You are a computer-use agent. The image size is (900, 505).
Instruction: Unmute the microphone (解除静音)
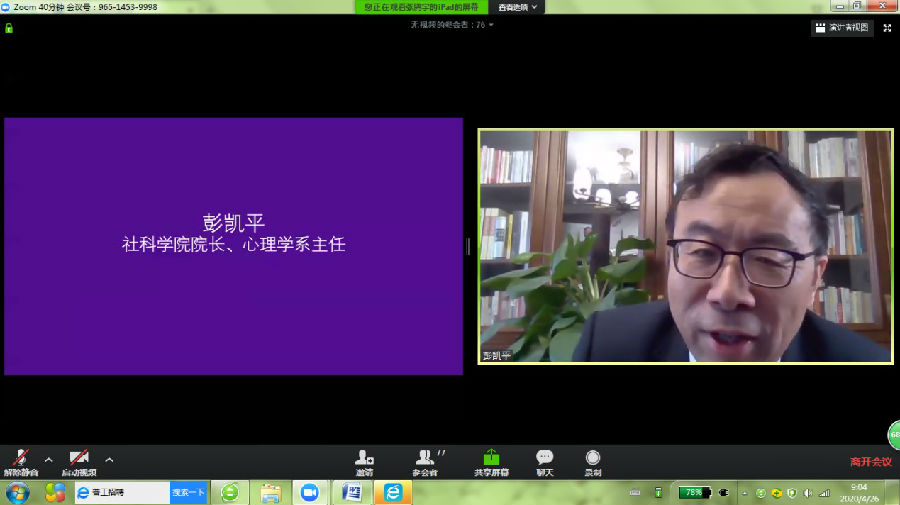coord(20,461)
